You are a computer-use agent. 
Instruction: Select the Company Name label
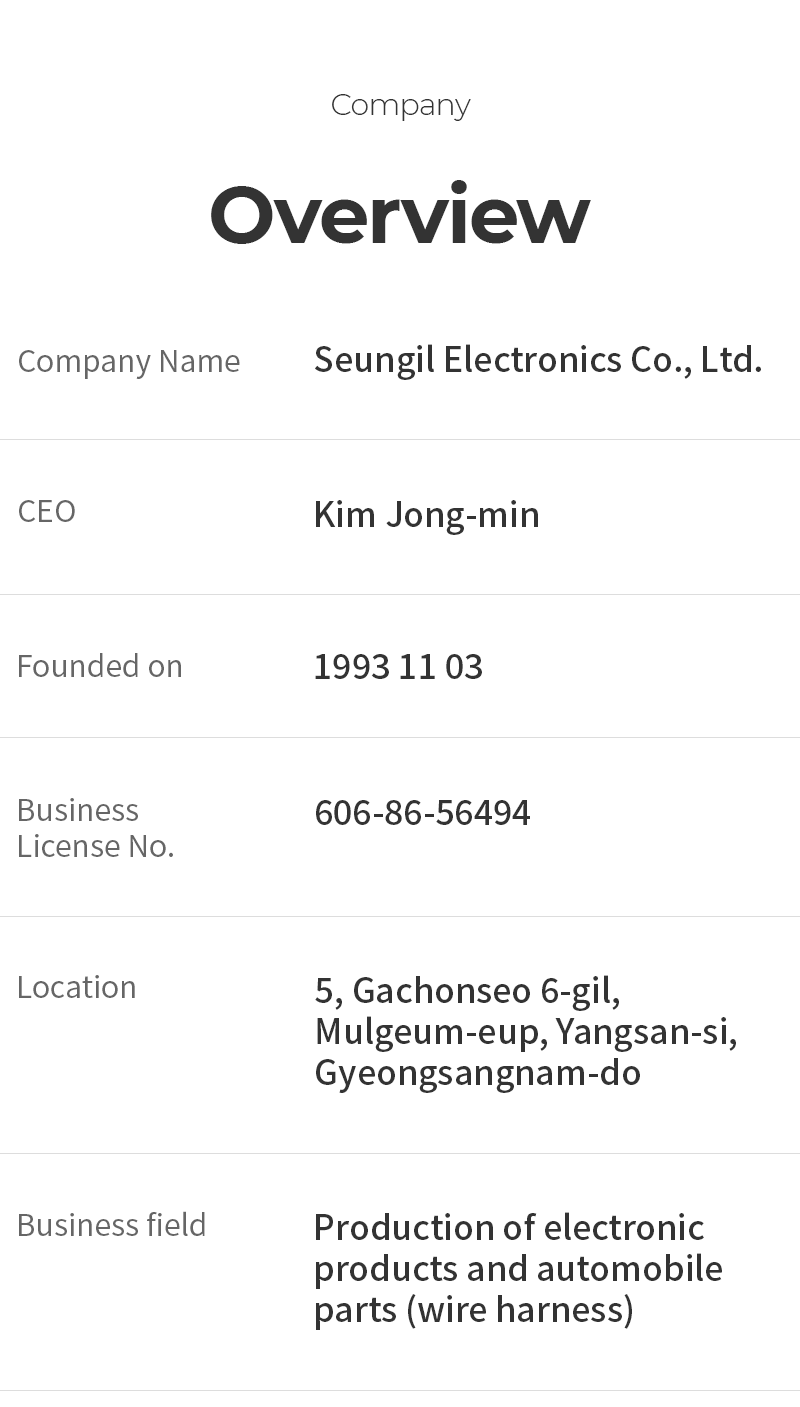pyautogui.click(x=129, y=361)
